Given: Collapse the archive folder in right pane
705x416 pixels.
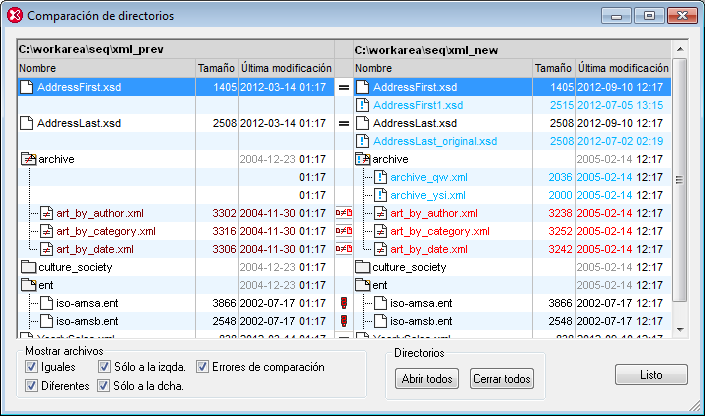Looking at the screenshot, I should pos(362,159).
